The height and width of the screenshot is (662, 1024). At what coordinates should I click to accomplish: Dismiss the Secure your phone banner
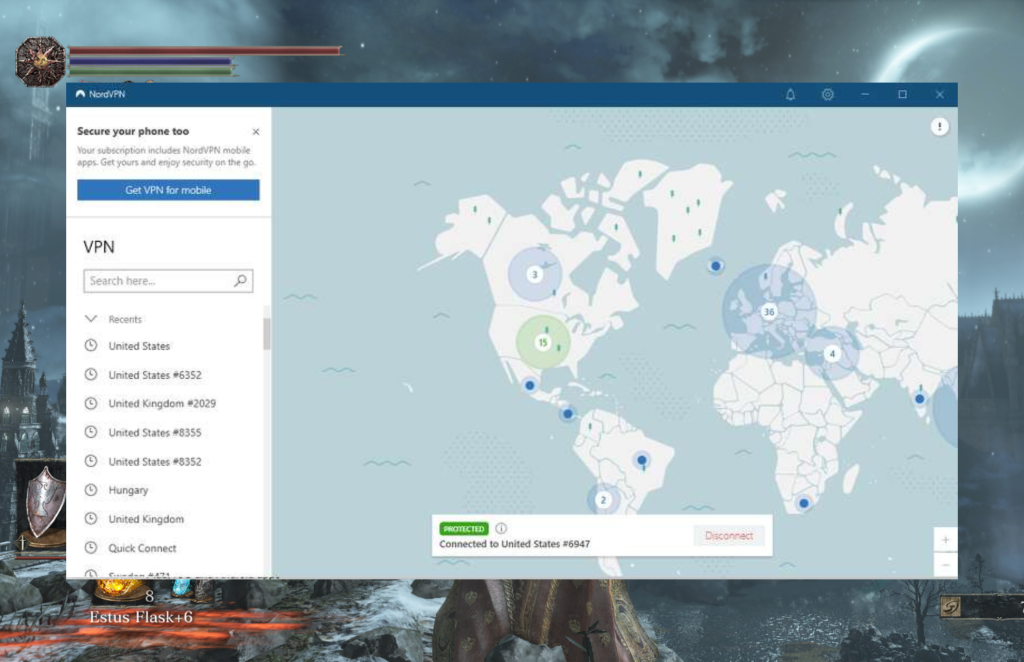[255, 132]
